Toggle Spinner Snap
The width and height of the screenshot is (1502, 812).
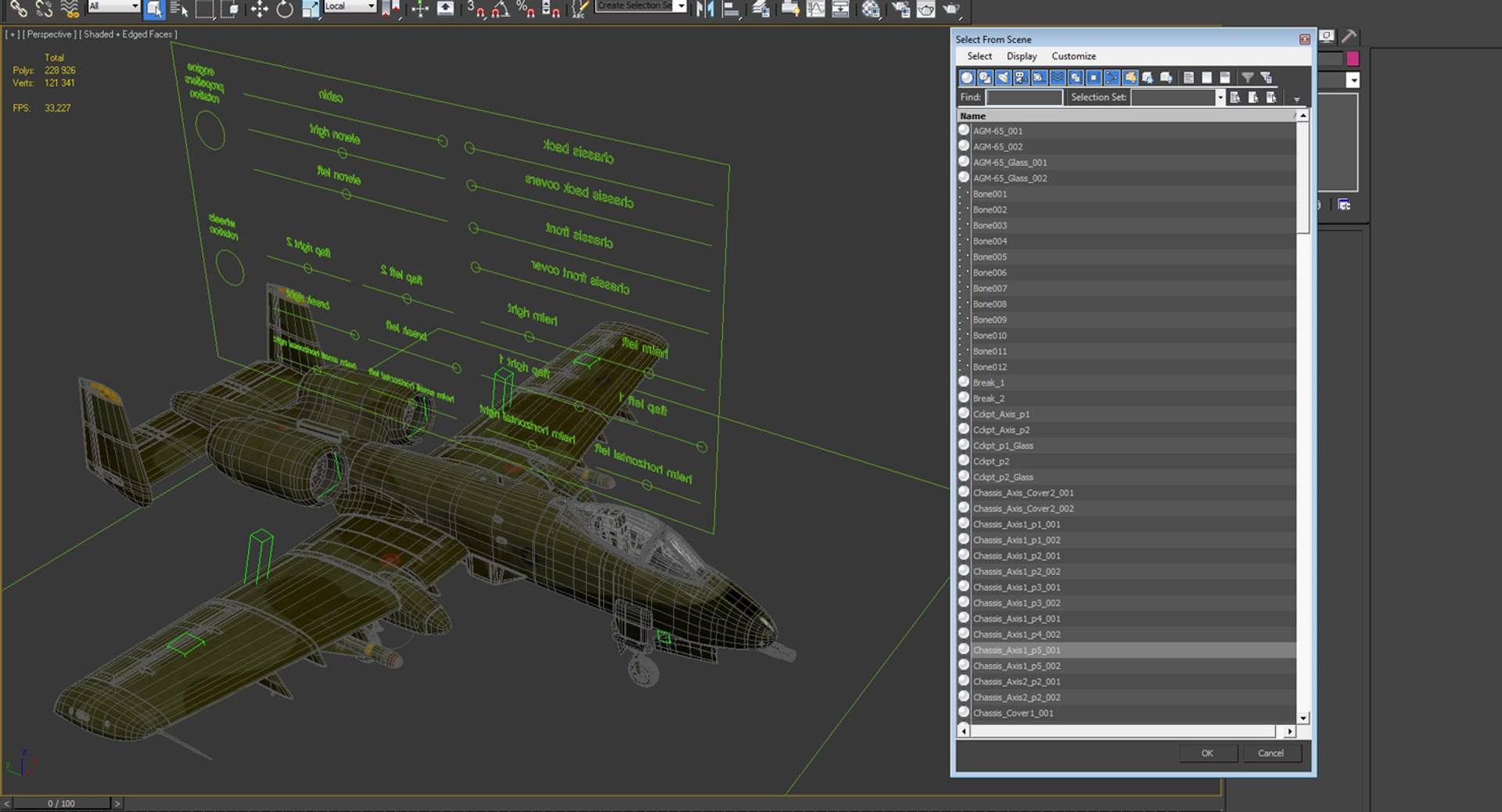tap(551, 9)
